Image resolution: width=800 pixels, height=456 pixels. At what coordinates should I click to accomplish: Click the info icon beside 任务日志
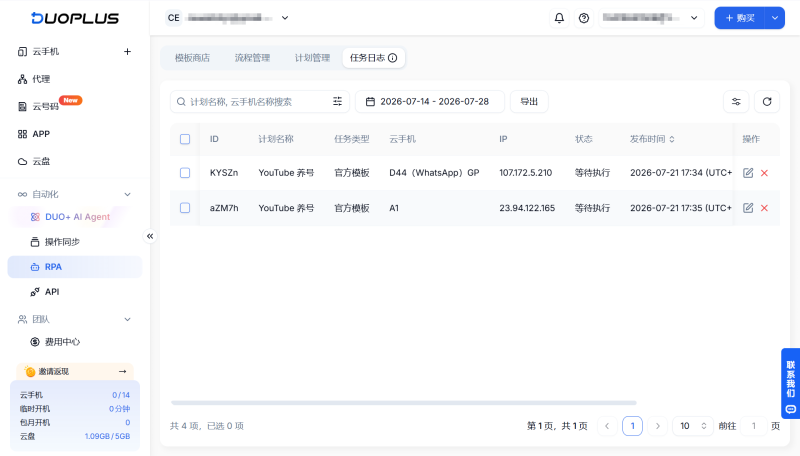392,58
